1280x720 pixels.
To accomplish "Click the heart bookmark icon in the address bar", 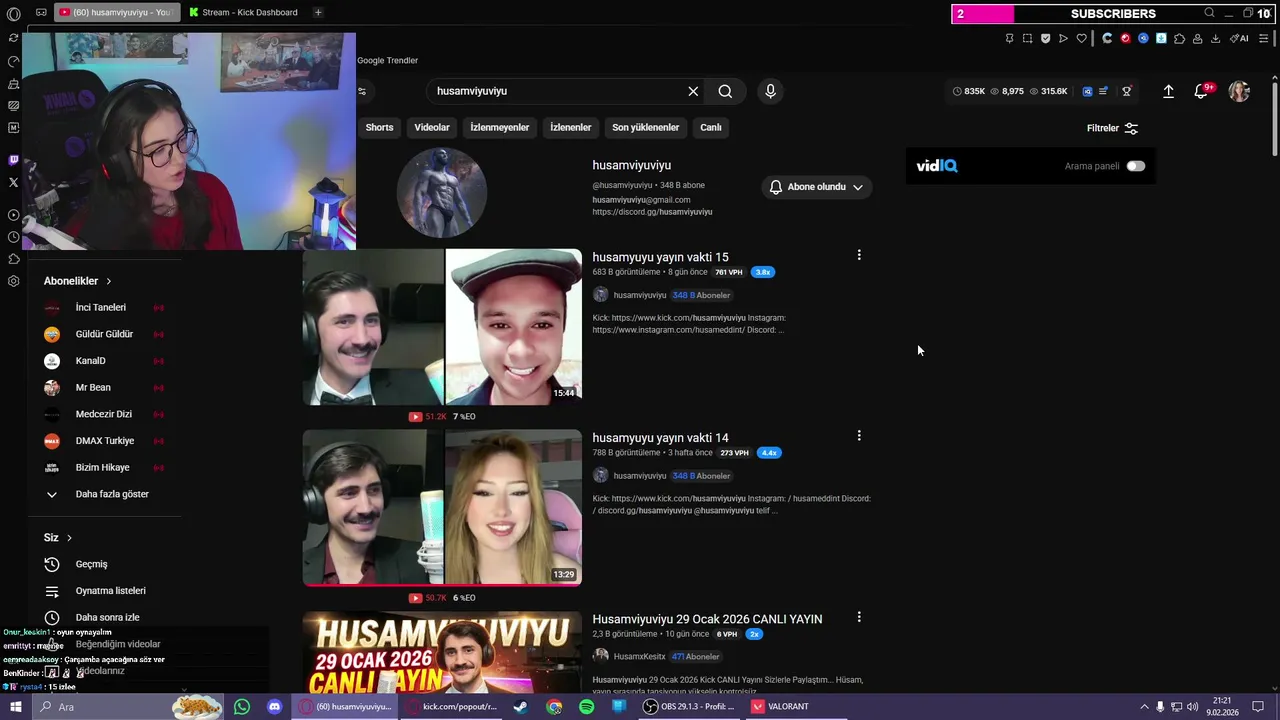I will (1081, 38).
